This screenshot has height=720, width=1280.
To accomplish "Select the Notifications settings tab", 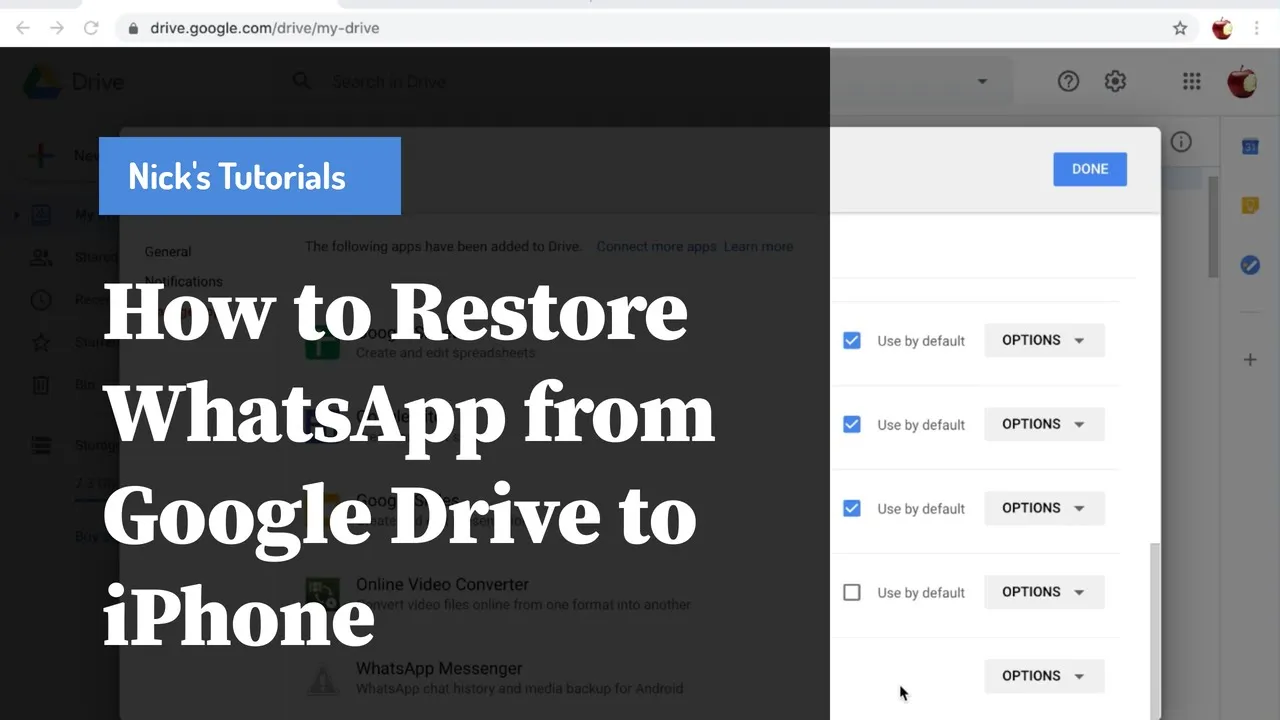I will [x=183, y=282].
